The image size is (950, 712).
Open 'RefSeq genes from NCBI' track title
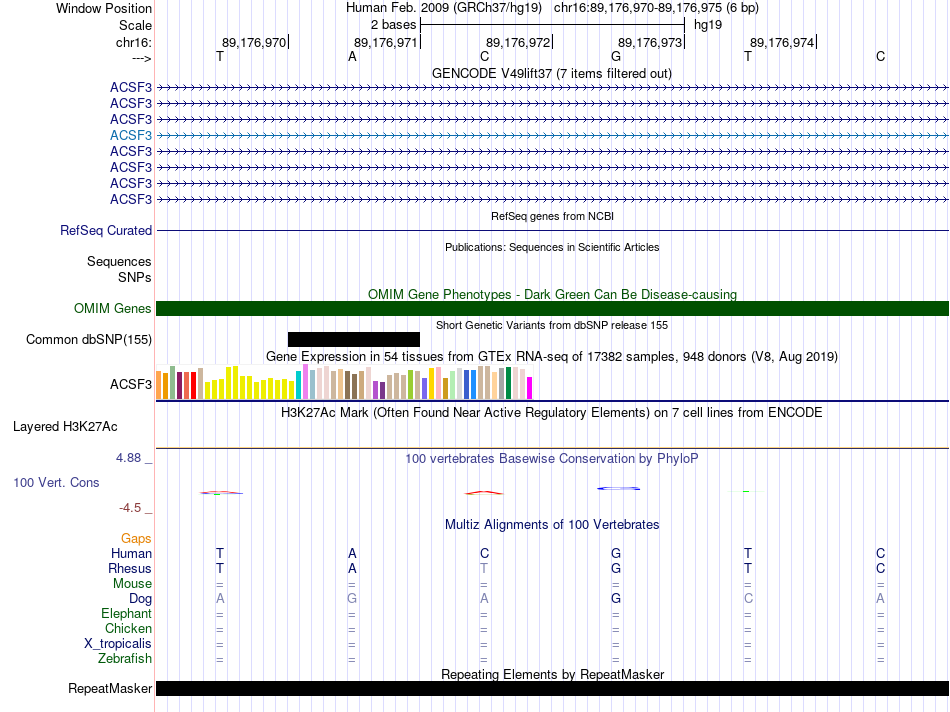[552, 216]
